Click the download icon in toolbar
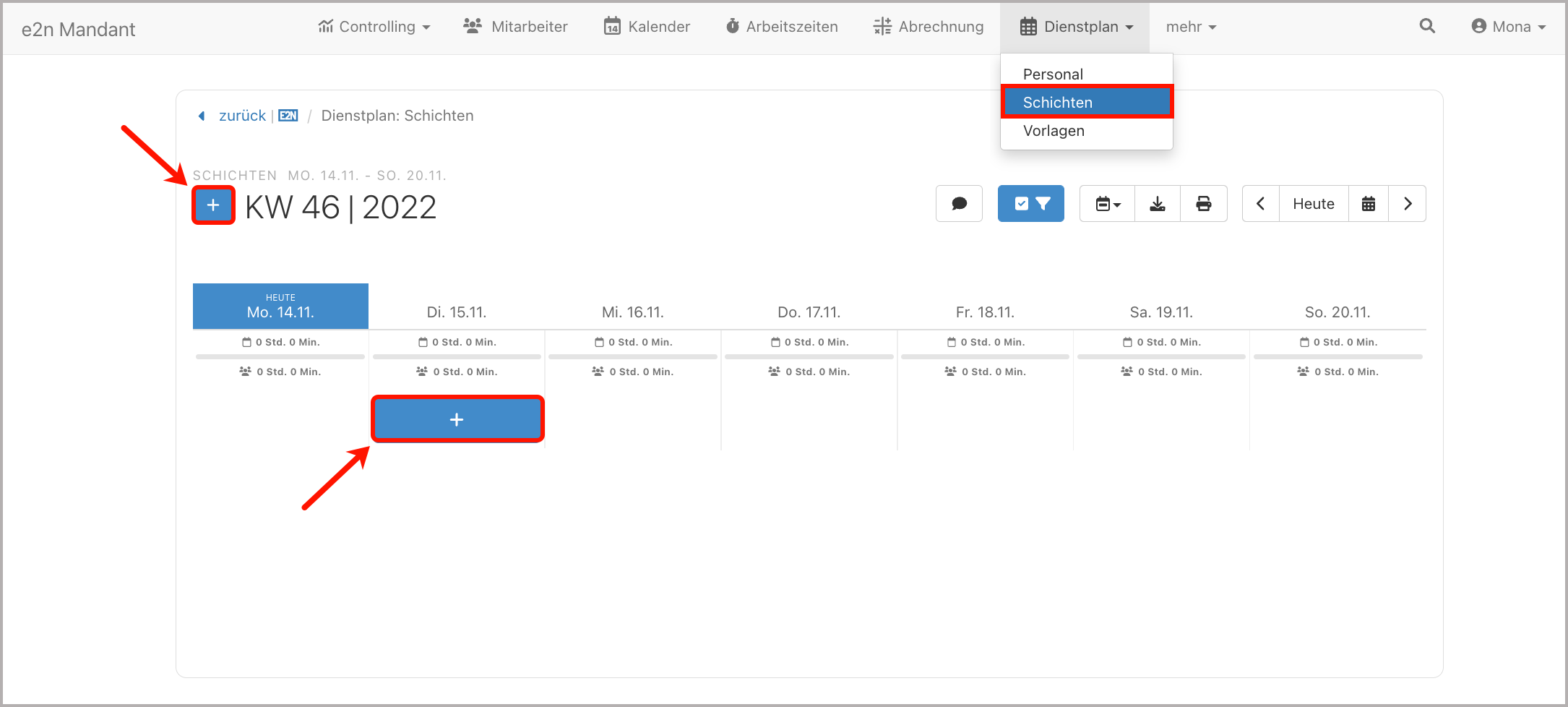This screenshot has height=707, width=1568. click(1158, 204)
